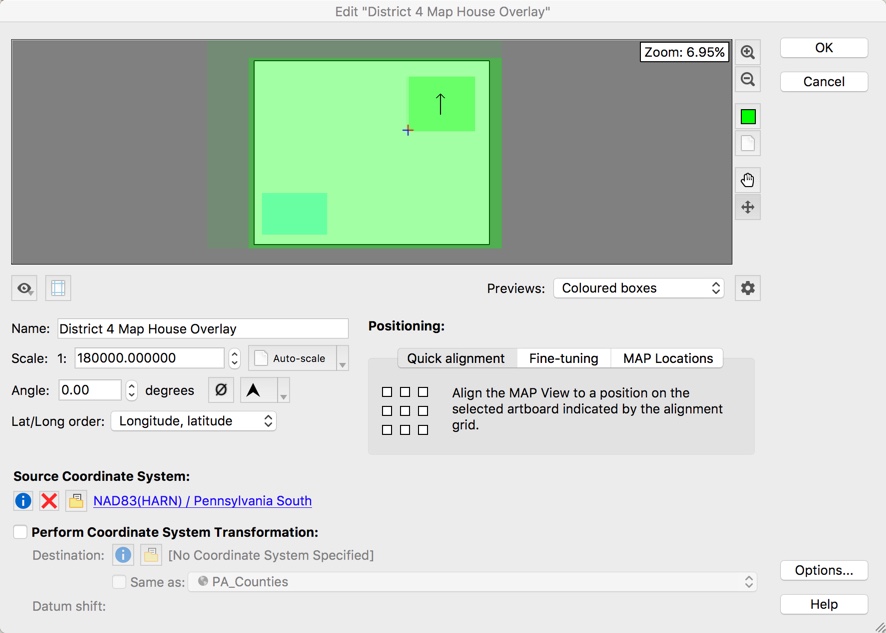Toggle the eye visibility button under preview

click(24, 288)
